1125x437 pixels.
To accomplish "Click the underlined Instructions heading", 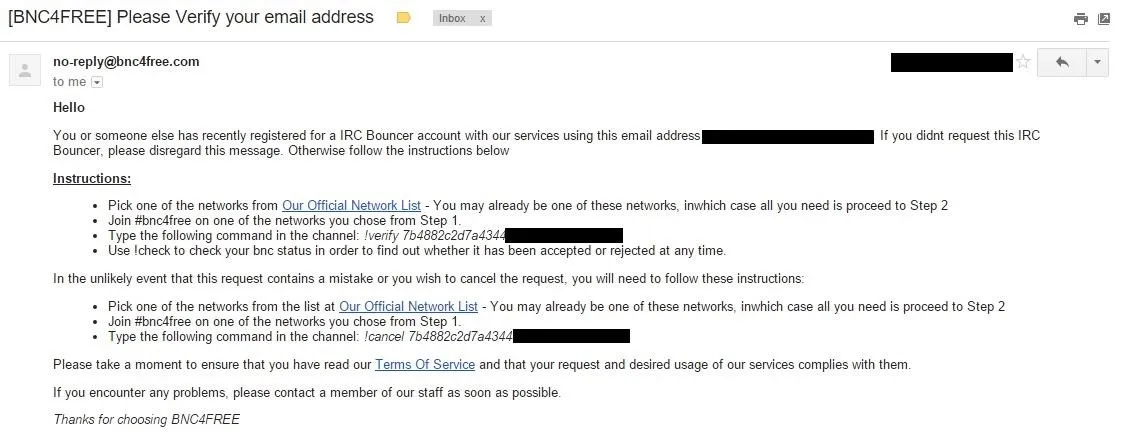I will 92,178.
